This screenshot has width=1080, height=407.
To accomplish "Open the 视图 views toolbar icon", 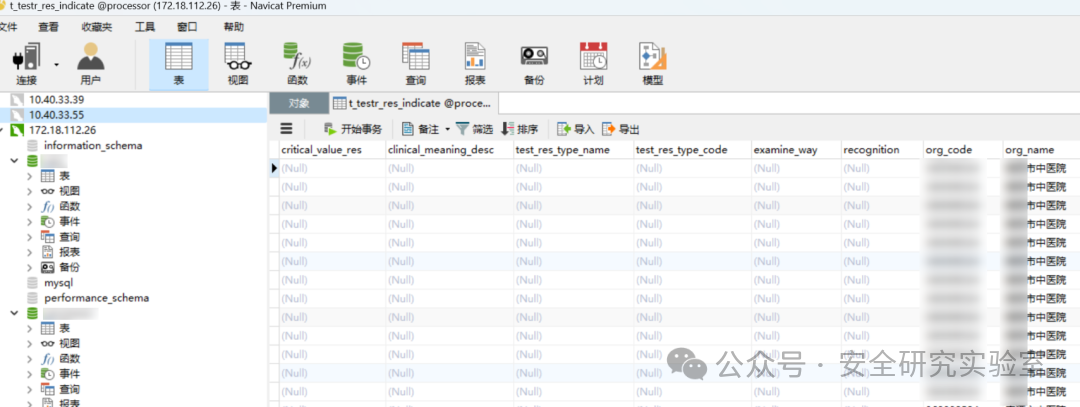I will pos(238,65).
